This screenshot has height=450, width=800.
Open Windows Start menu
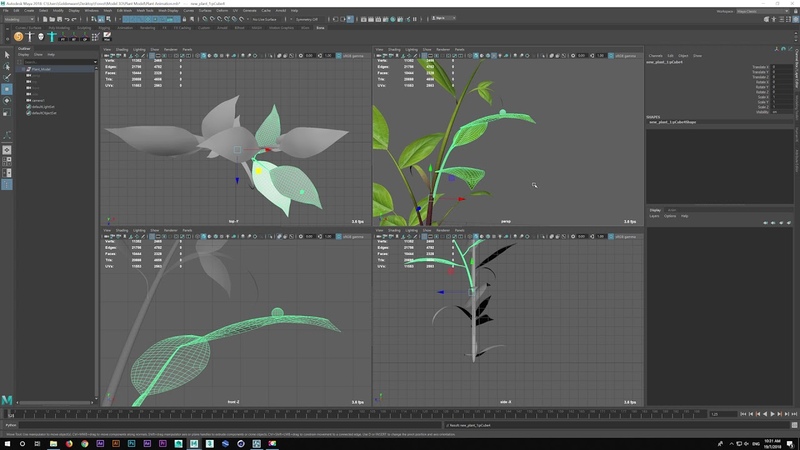(x=7, y=442)
